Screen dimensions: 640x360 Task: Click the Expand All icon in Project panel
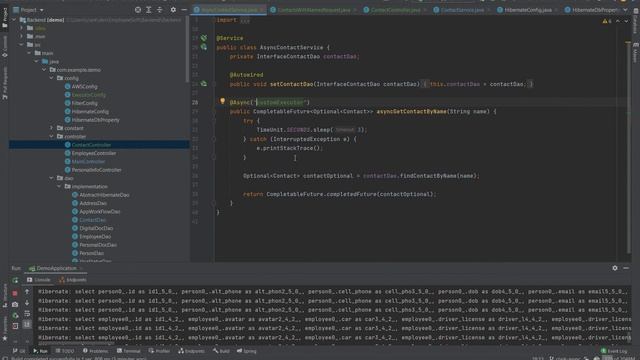149,10
